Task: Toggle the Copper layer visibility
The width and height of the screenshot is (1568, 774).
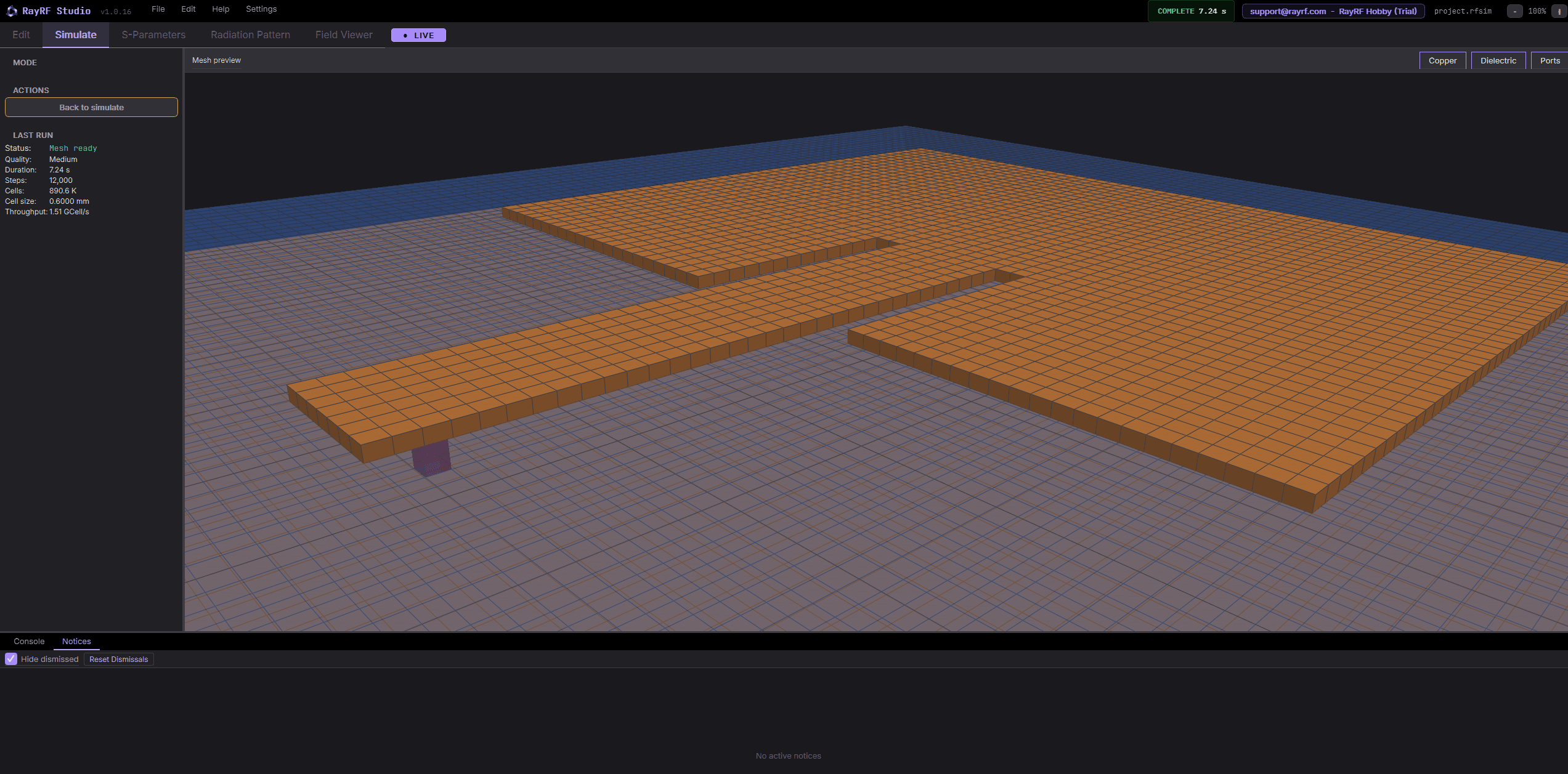Action: coord(1442,60)
